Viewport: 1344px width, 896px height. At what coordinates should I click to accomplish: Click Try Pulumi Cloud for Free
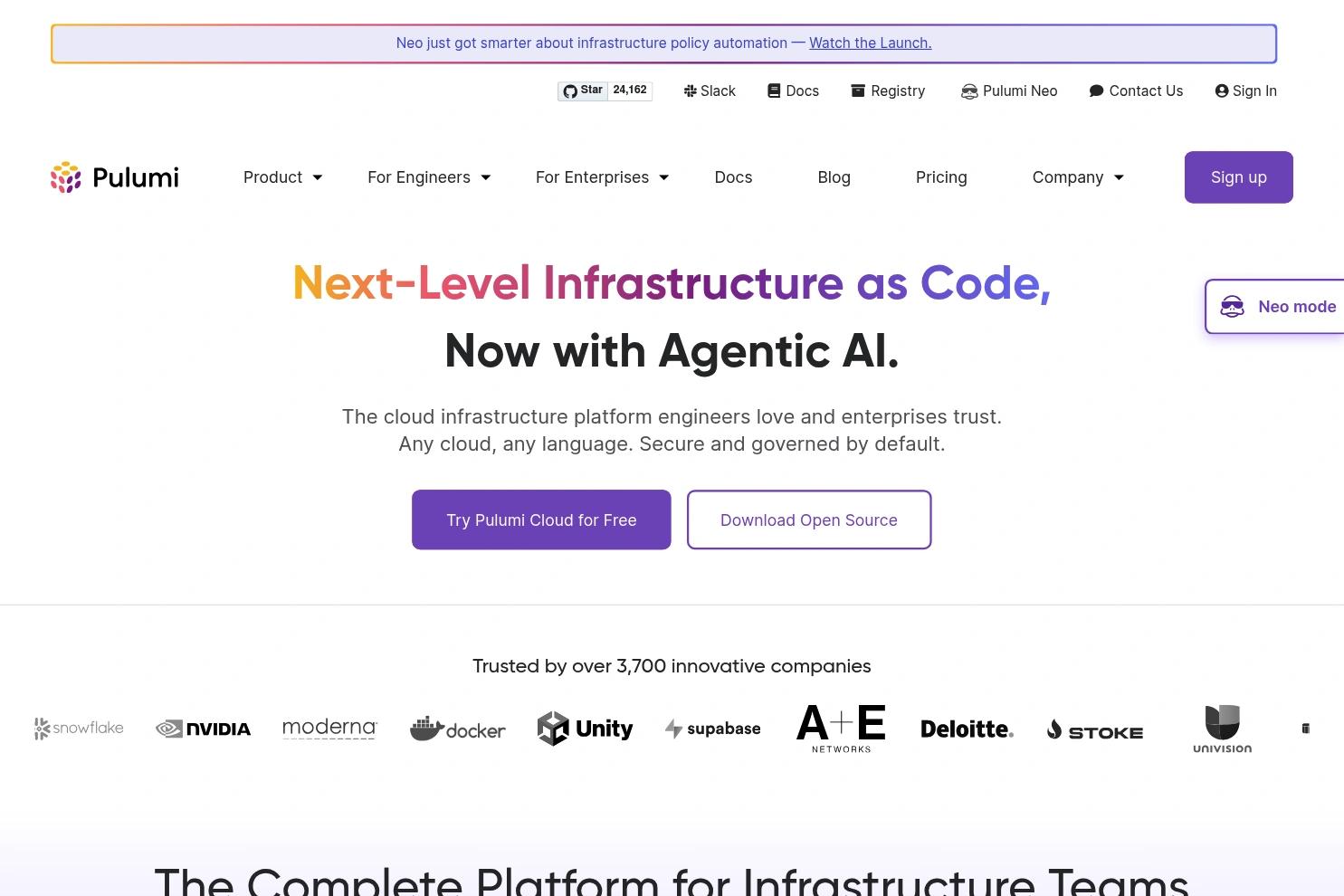coord(541,519)
